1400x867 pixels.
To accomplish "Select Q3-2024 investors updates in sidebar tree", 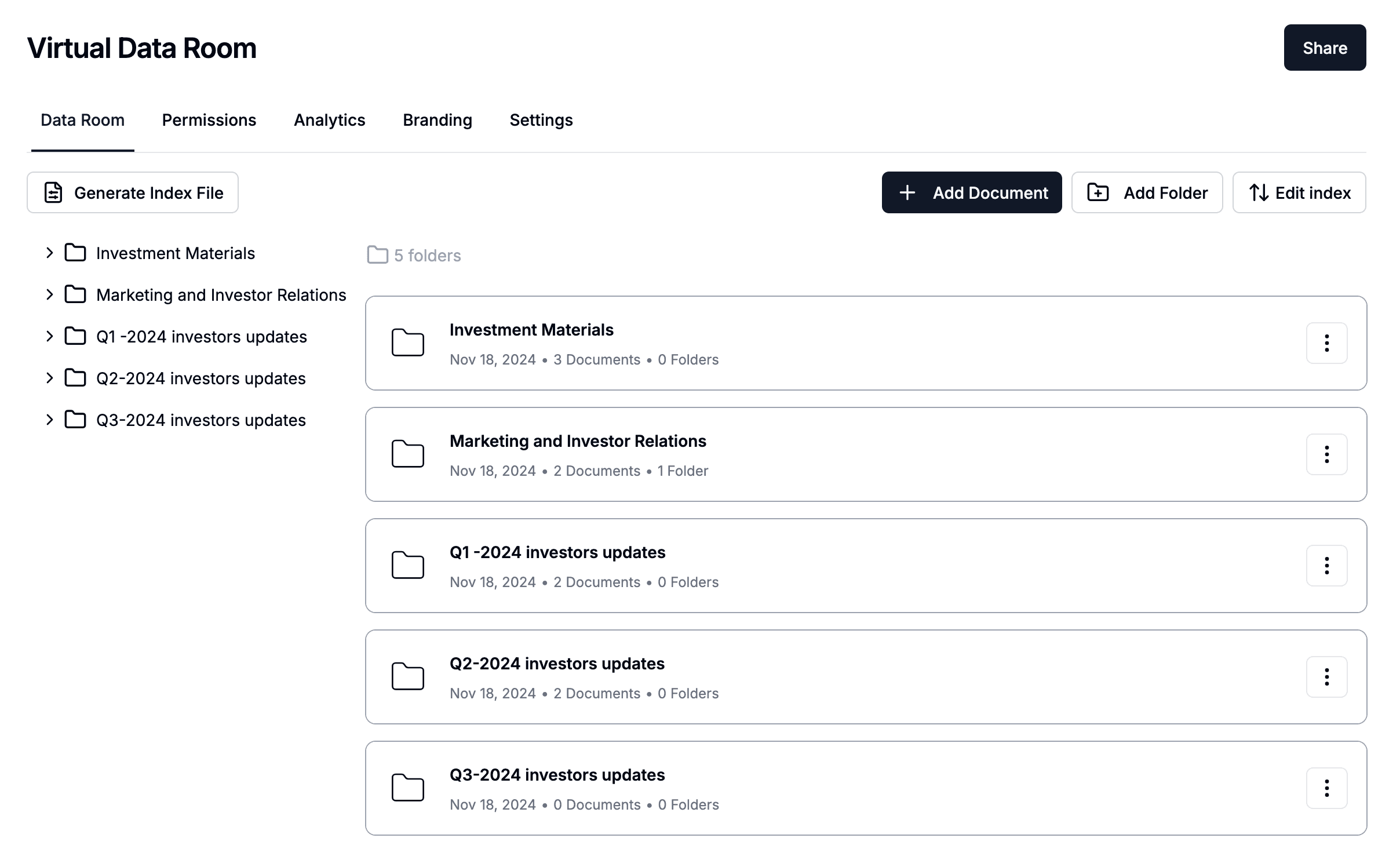I will click(x=201, y=420).
